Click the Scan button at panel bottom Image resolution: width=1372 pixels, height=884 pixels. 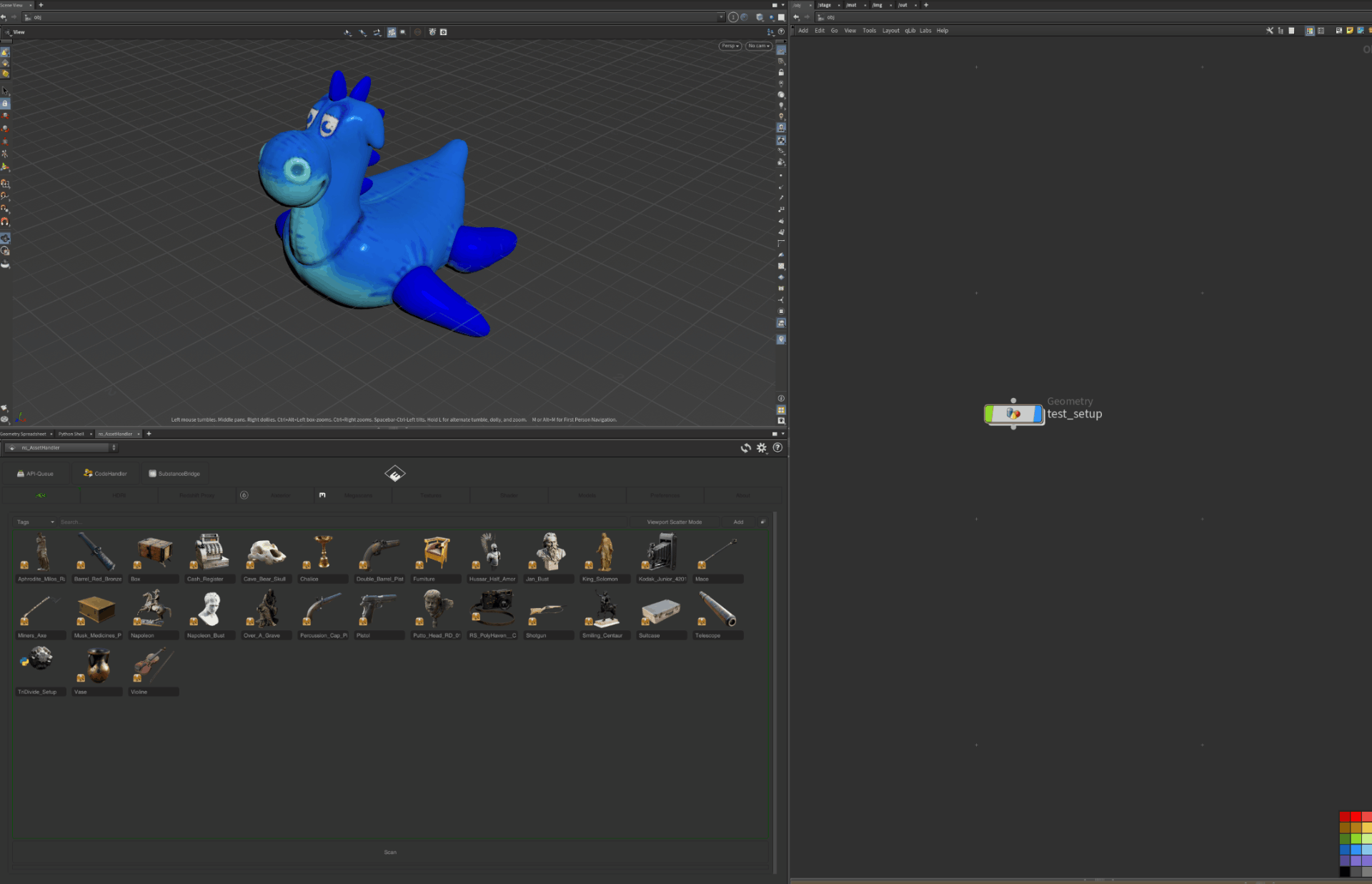(390, 852)
